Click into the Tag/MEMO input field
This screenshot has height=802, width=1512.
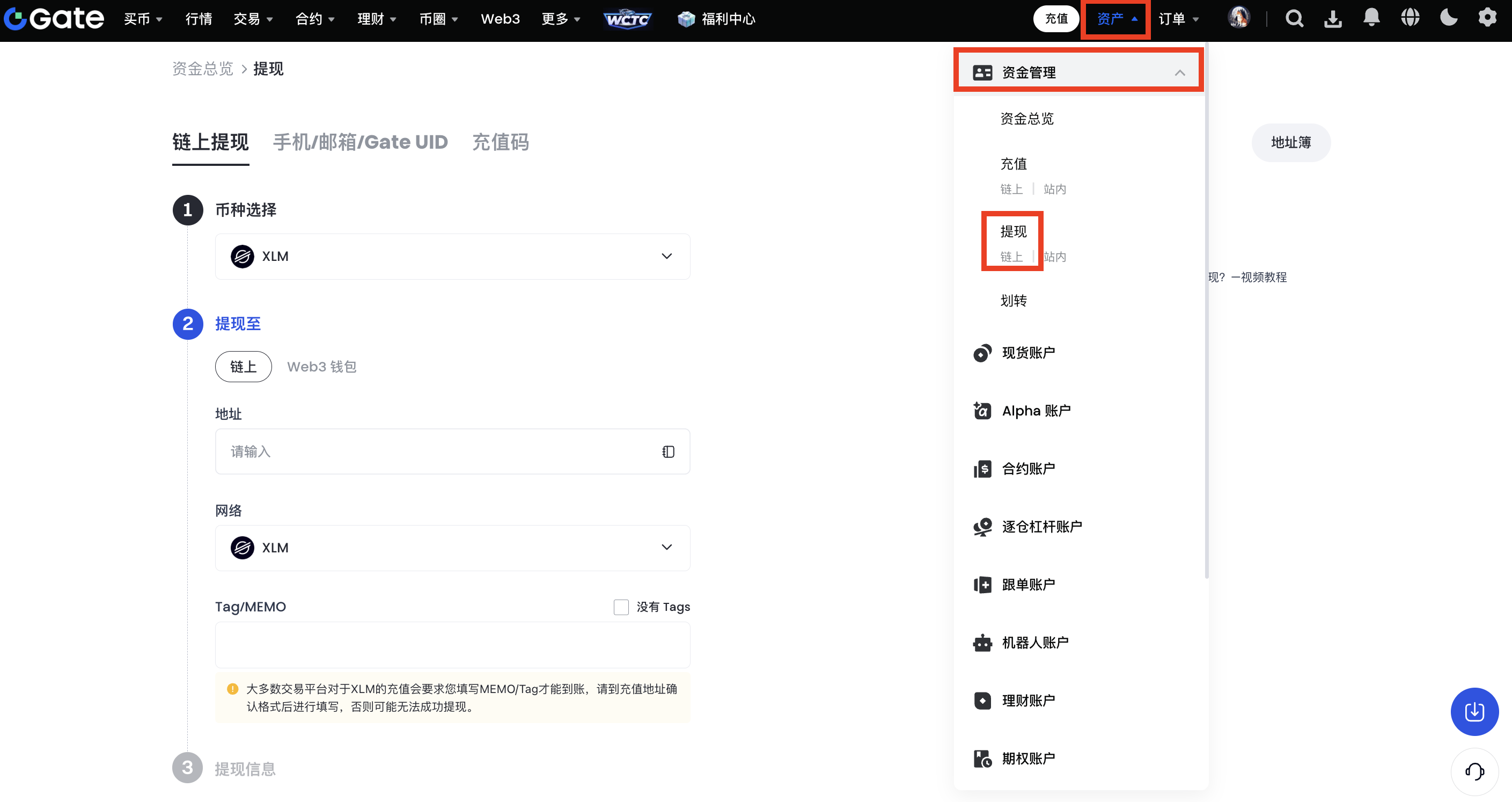click(452, 645)
